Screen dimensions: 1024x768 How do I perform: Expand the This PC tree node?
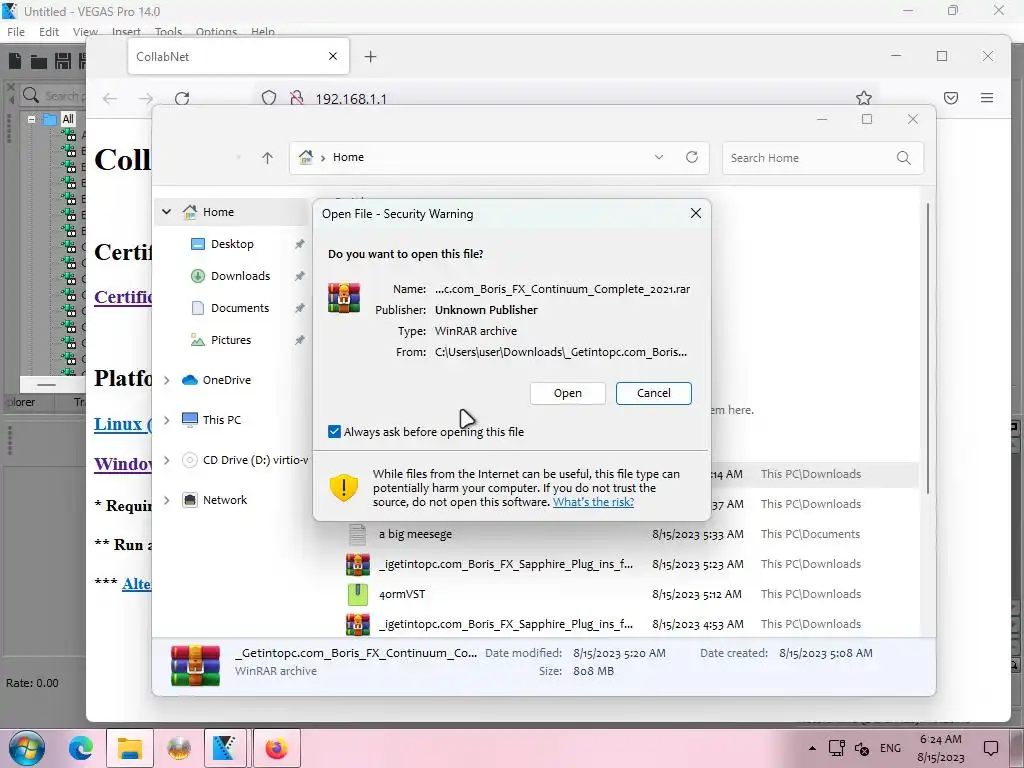(167, 420)
